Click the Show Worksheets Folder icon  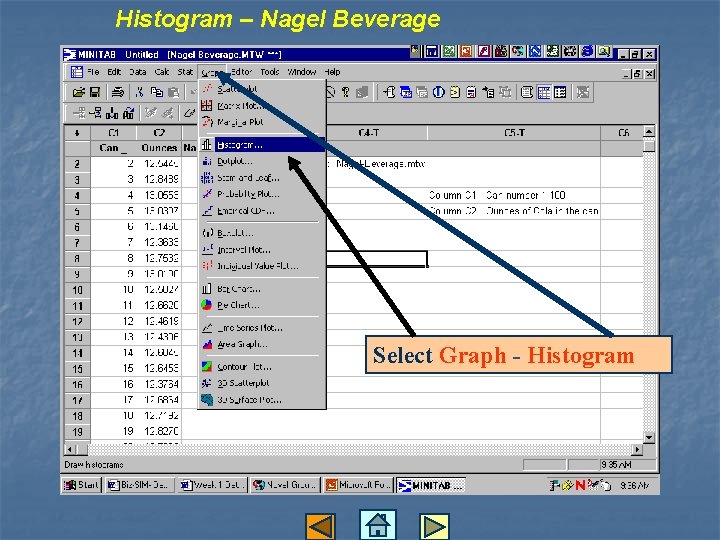coord(405,93)
